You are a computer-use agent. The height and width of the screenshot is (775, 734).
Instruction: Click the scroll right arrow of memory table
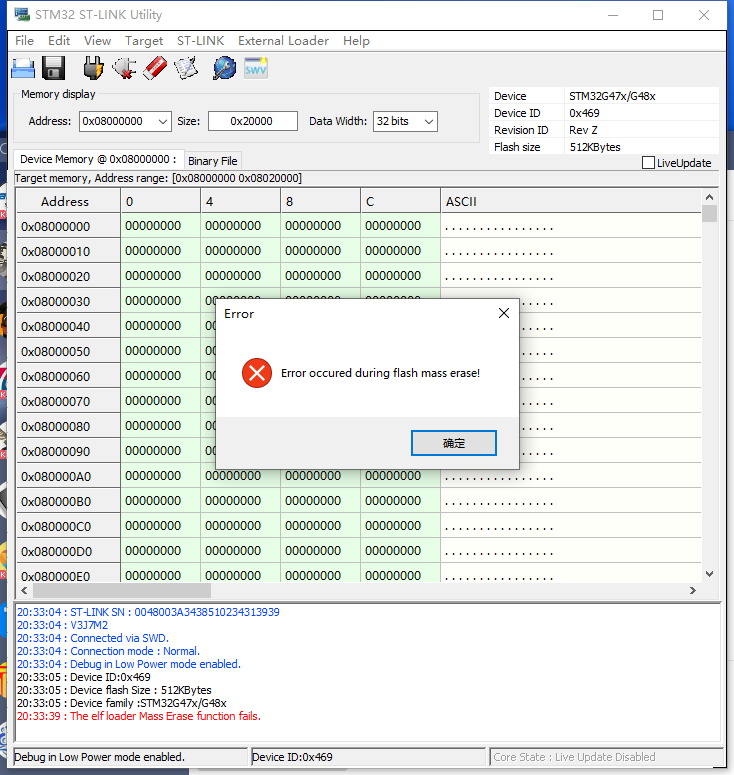click(x=692, y=590)
